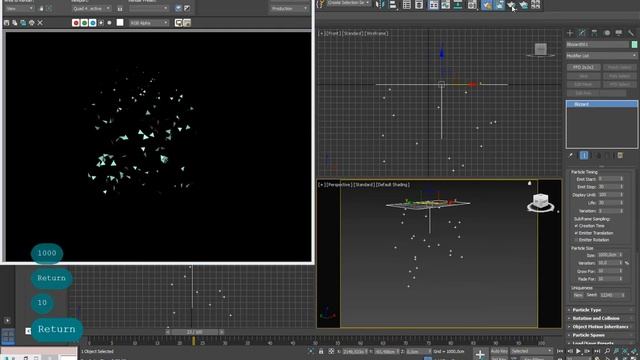This screenshot has width=640, height=360.
Task: Click the Align tool icon
Action: pos(393,4)
